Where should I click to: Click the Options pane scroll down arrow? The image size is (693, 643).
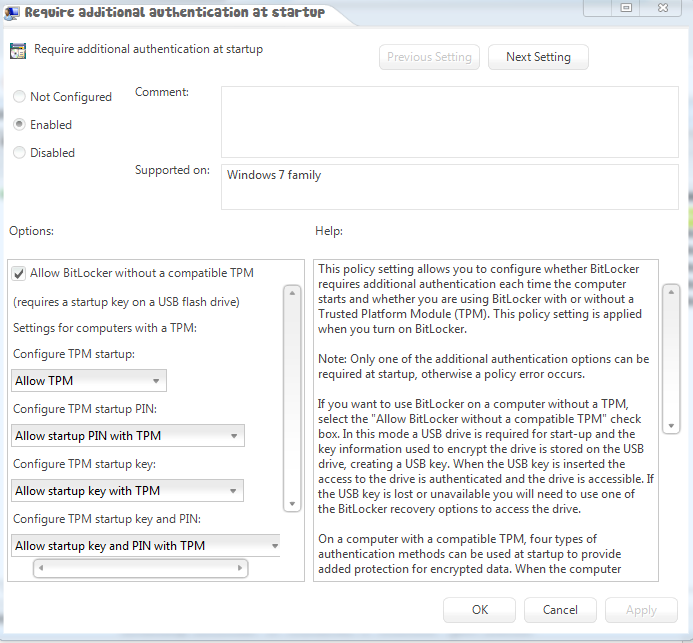(x=292, y=504)
